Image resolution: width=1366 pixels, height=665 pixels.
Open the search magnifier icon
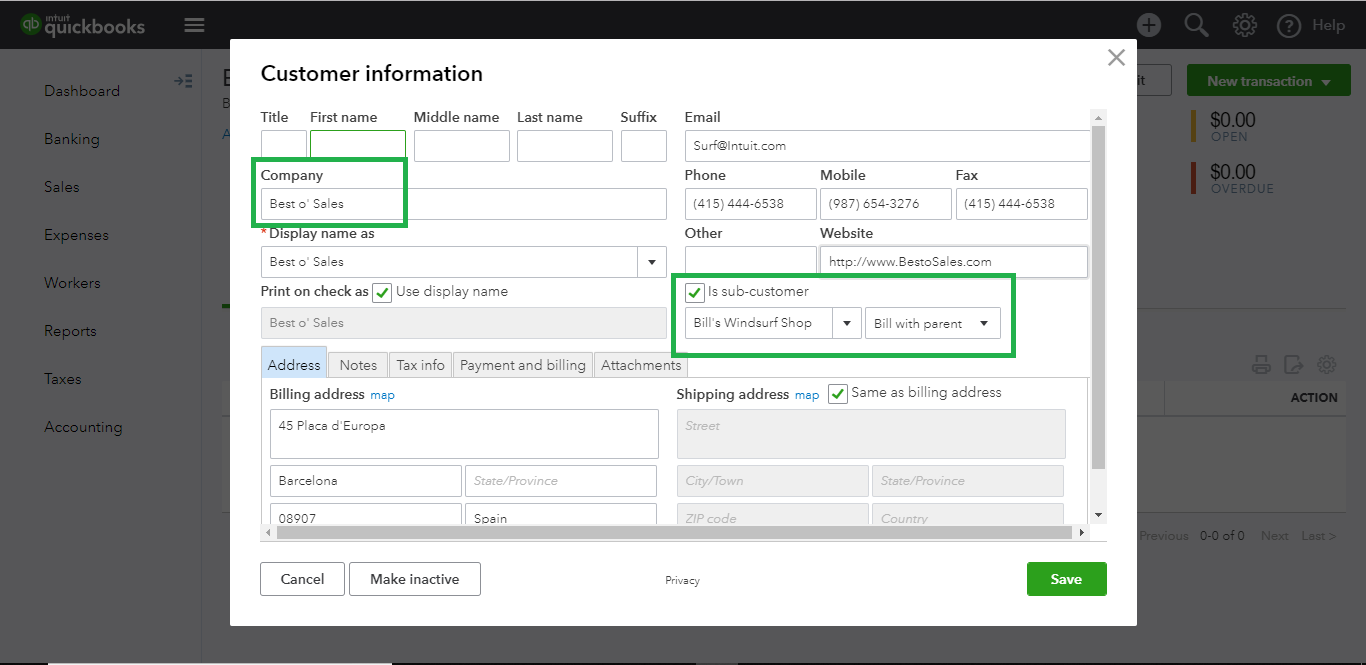click(1197, 25)
